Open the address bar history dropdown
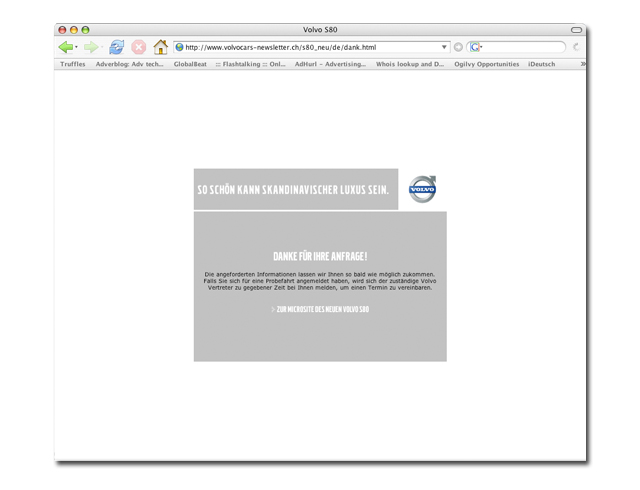The width and height of the screenshot is (640, 490). click(x=445, y=47)
